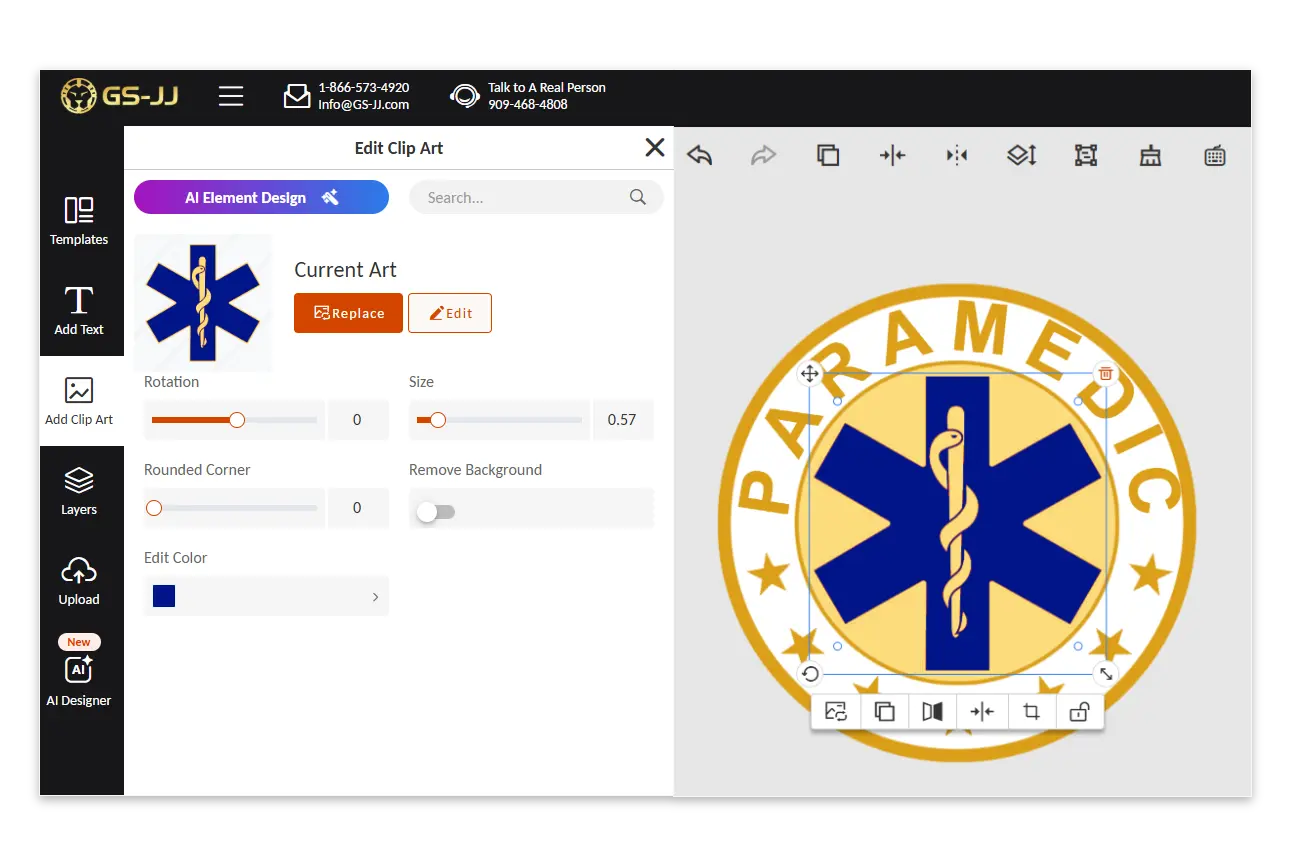
Task: Toggle the Remove Background switch
Action: click(436, 512)
